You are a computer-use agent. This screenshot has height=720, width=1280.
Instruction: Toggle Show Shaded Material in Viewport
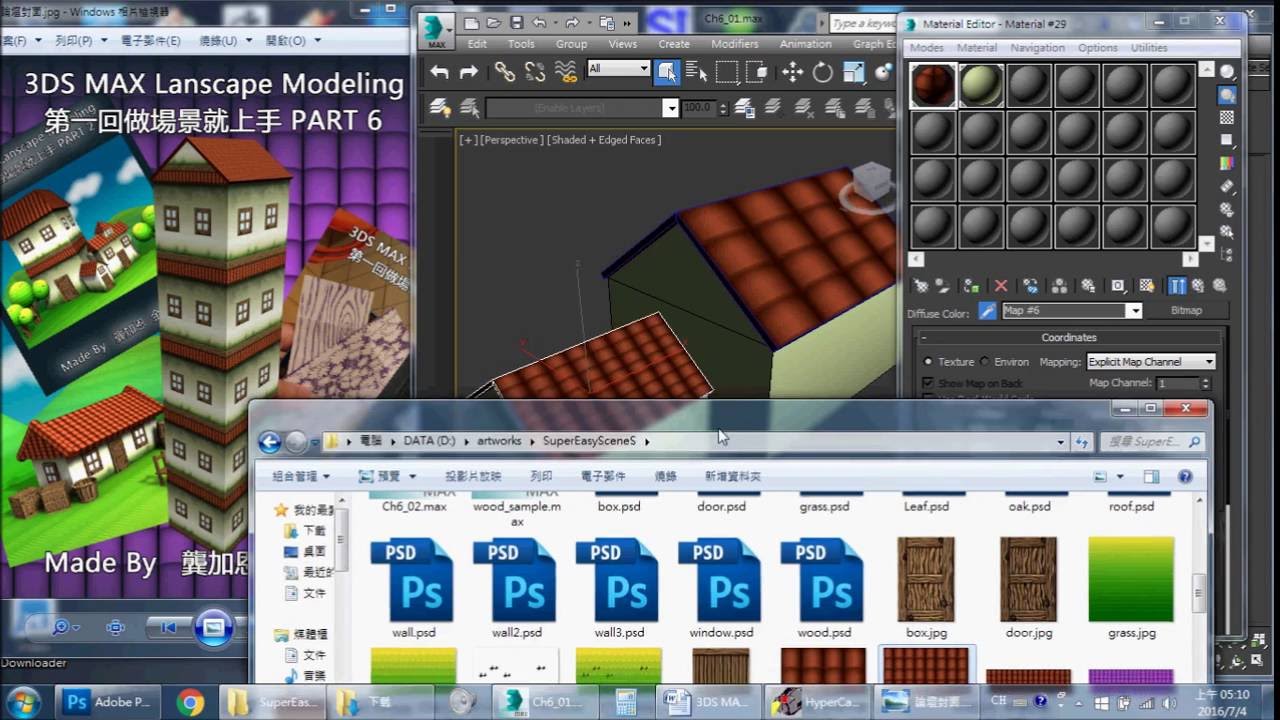(x=1147, y=286)
